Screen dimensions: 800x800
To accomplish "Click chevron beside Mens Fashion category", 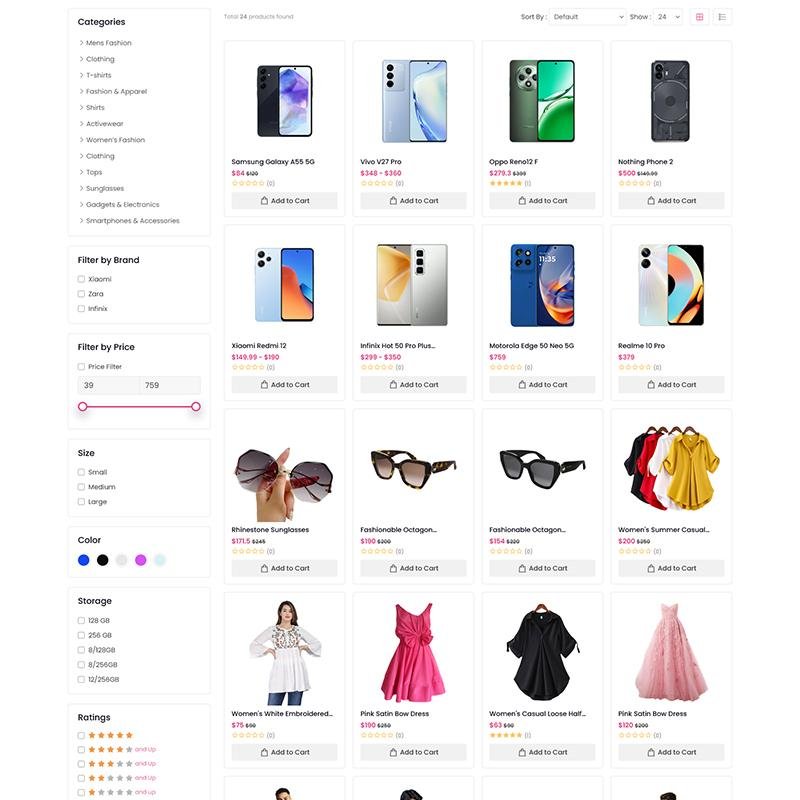I will pyautogui.click(x=81, y=43).
